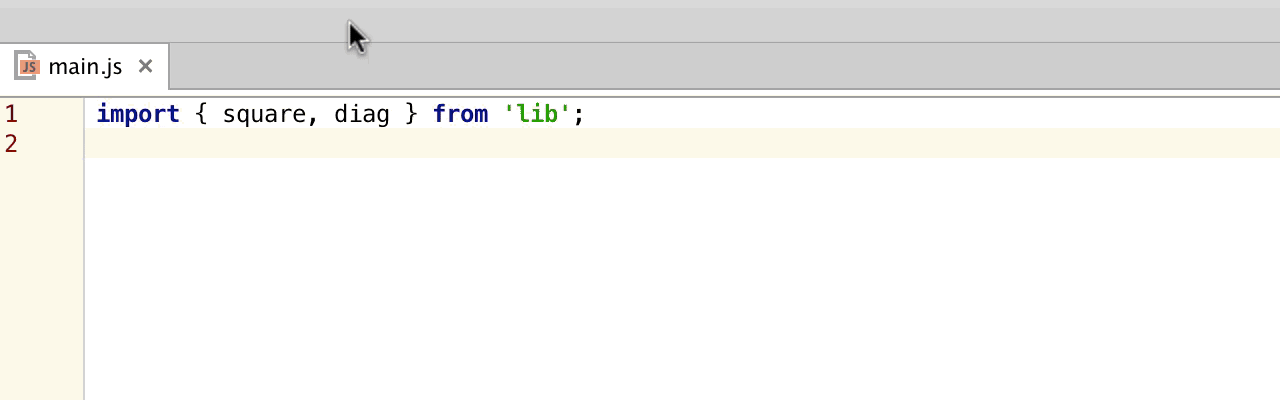Click the comma after square
The image size is (1280, 400).
313,116
